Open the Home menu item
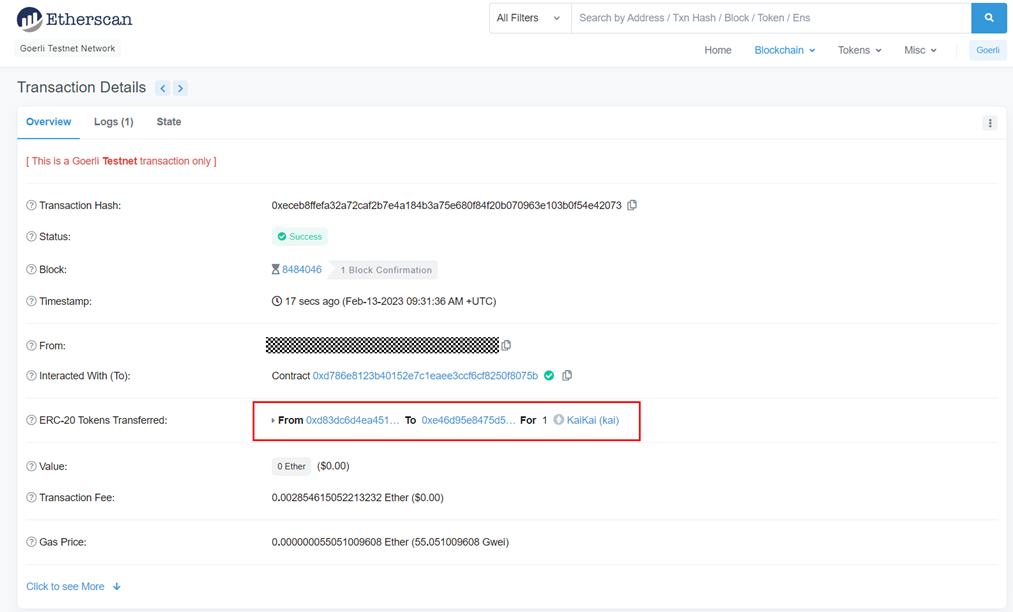Screen dimensions: 1013x612 (x=718, y=50)
